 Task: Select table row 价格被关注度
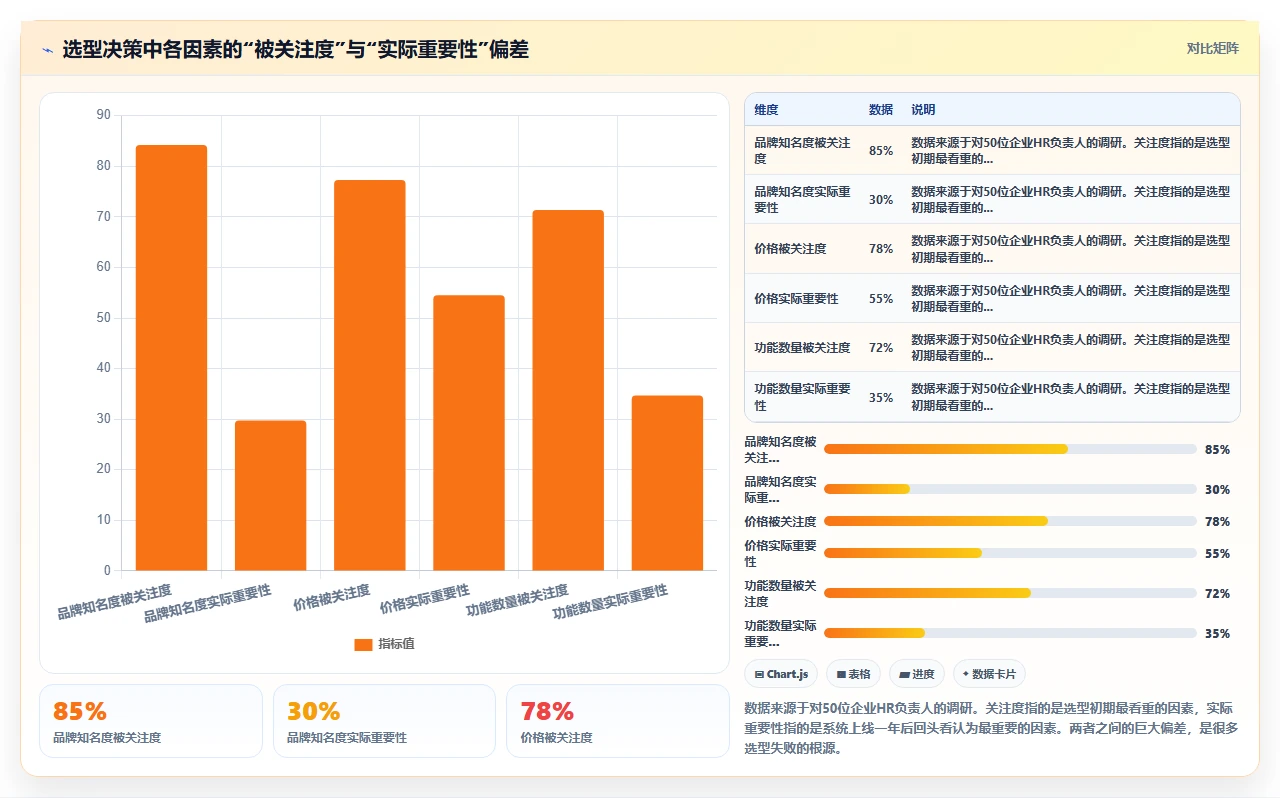tap(992, 248)
